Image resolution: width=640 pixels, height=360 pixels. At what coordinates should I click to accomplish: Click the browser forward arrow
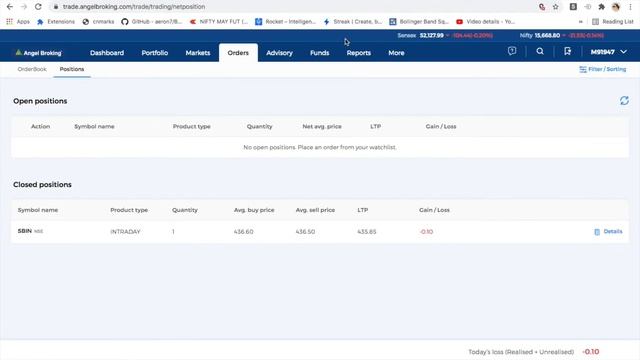tap(24, 7)
